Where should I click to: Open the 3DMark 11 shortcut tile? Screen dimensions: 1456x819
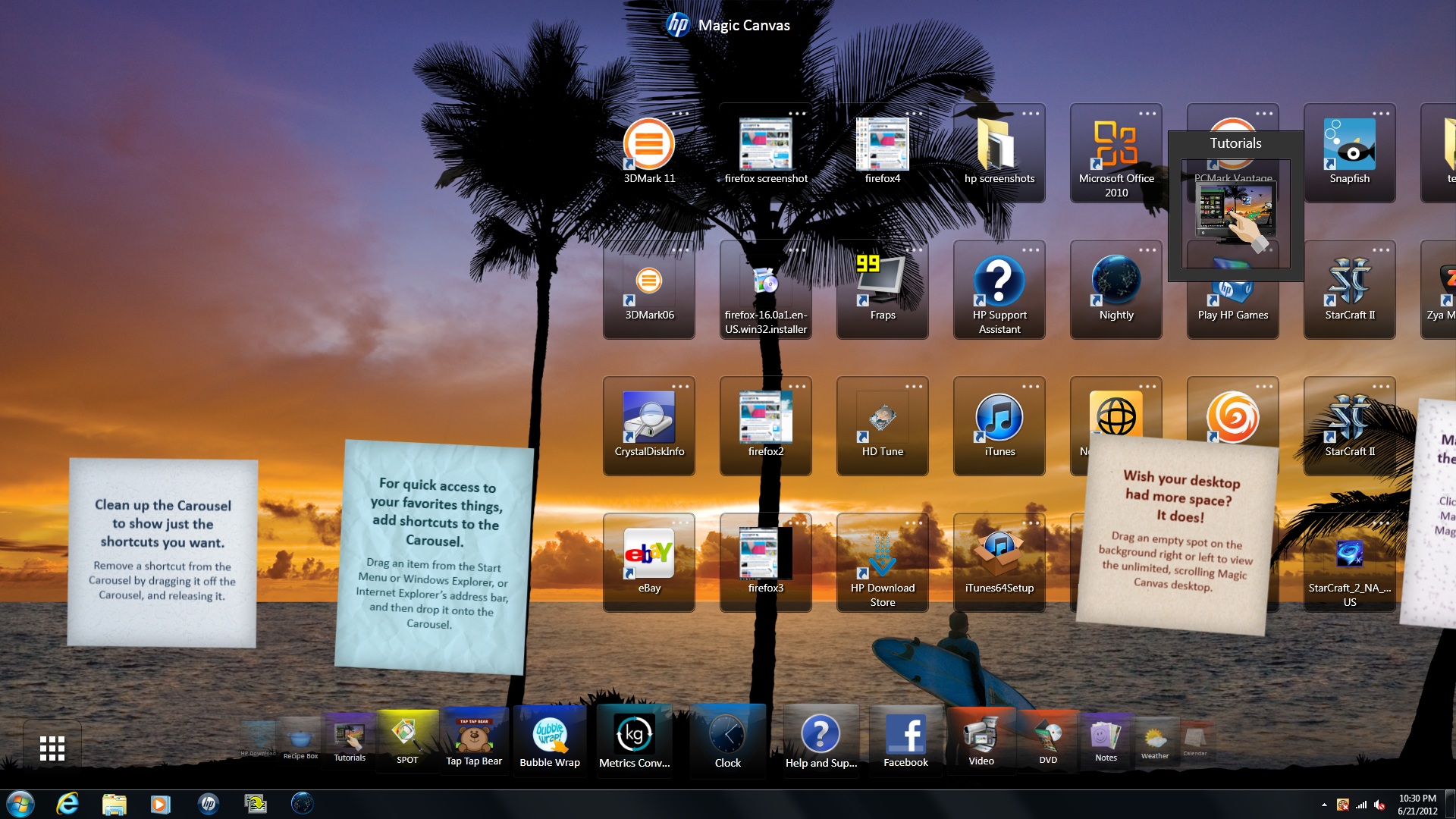click(x=649, y=152)
